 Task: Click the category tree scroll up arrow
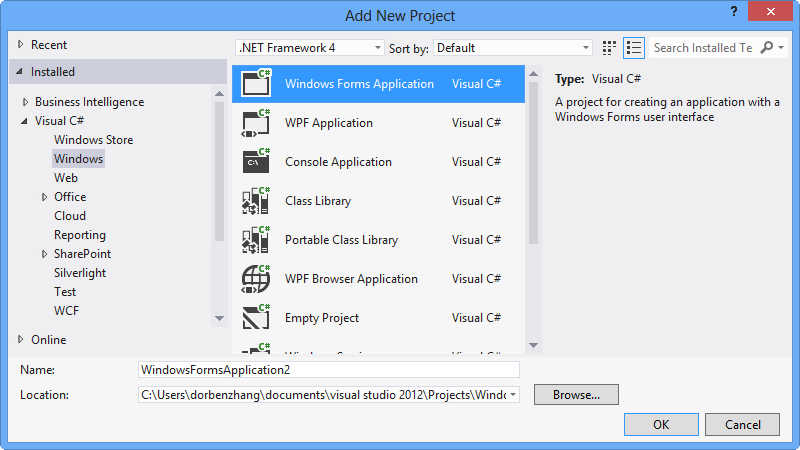219,94
